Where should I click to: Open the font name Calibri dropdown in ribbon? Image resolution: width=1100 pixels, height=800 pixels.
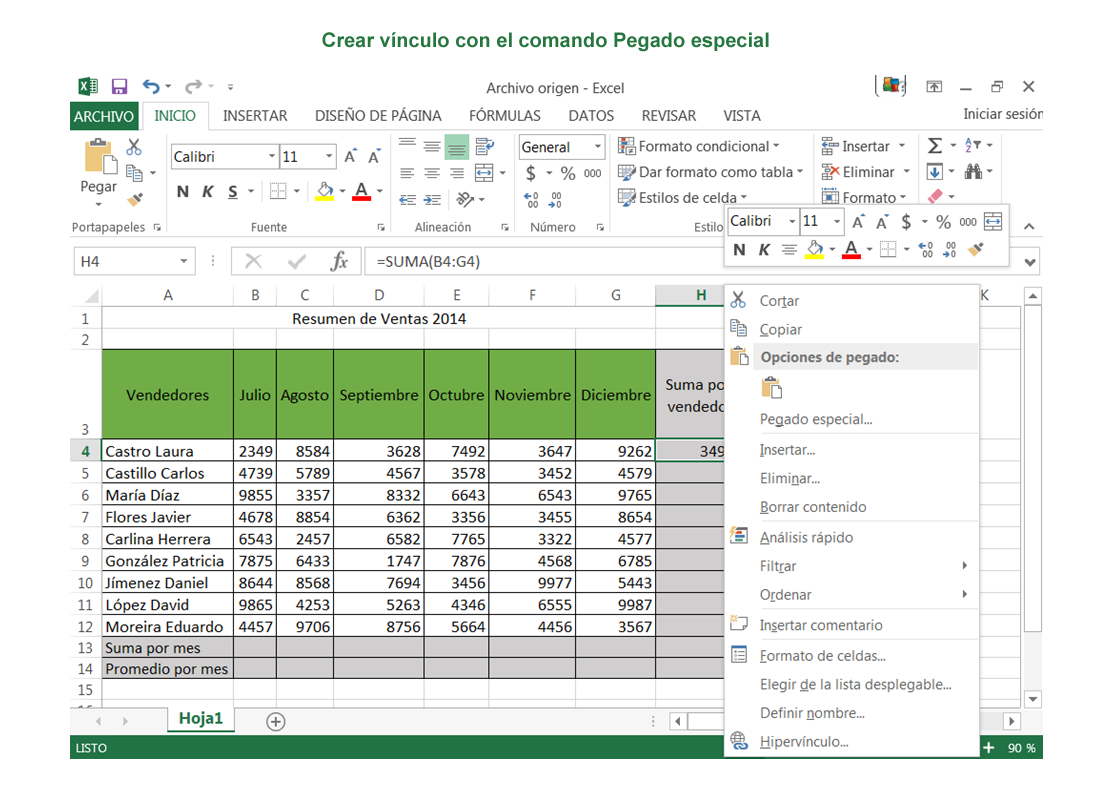271,156
